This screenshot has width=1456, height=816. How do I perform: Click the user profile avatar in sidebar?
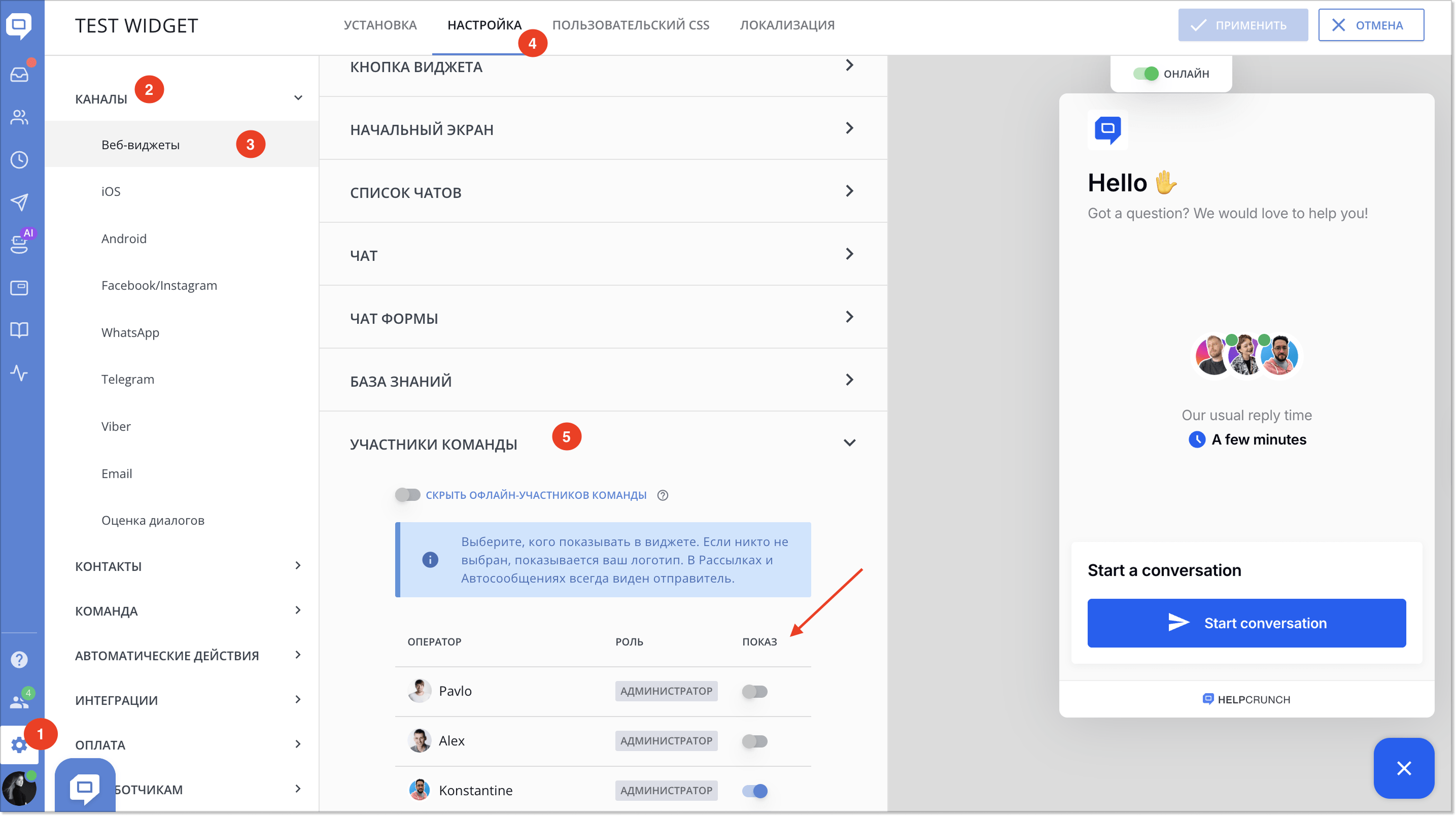[19, 788]
